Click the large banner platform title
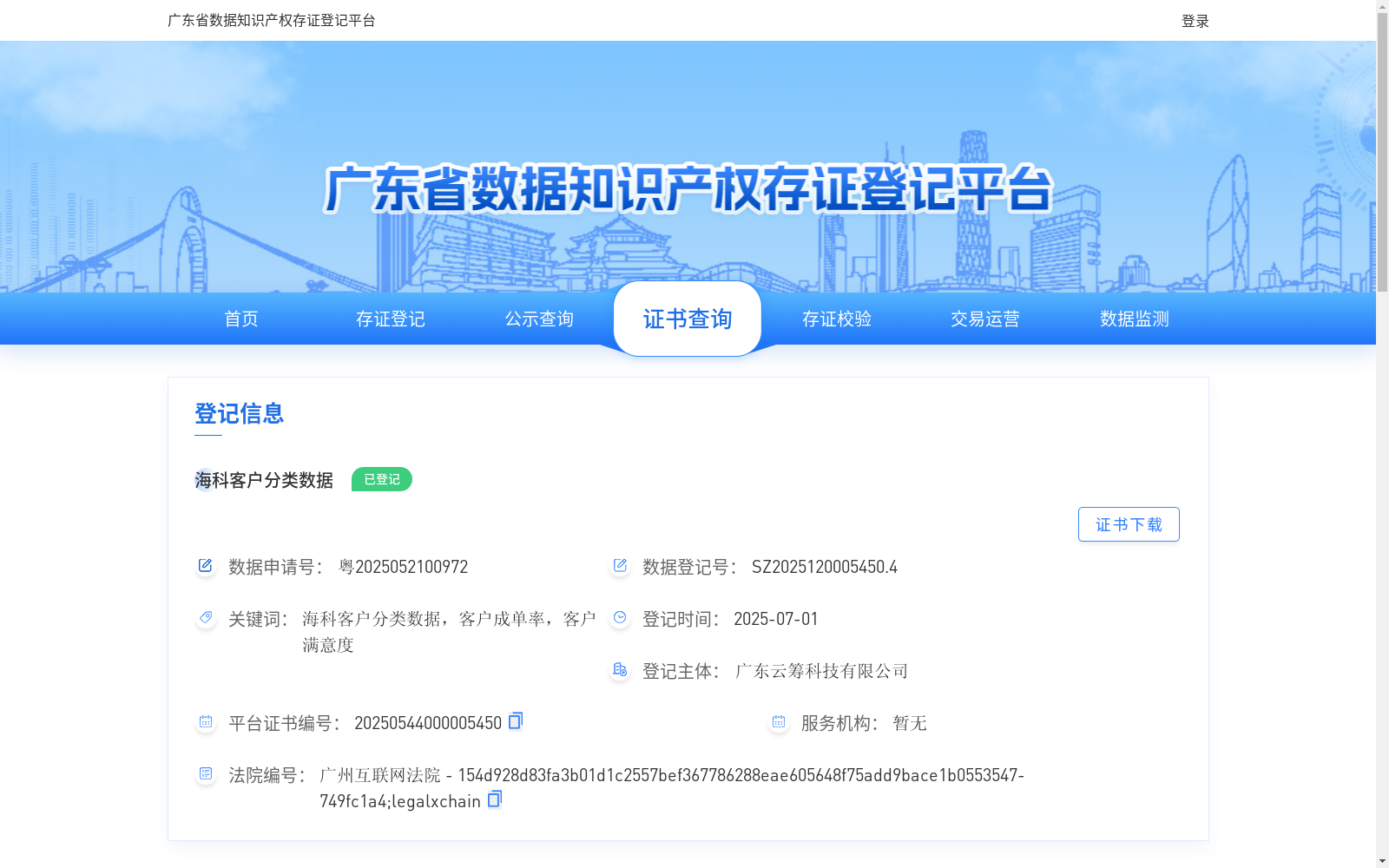Viewport: 1389px width, 868px height. (x=688, y=188)
